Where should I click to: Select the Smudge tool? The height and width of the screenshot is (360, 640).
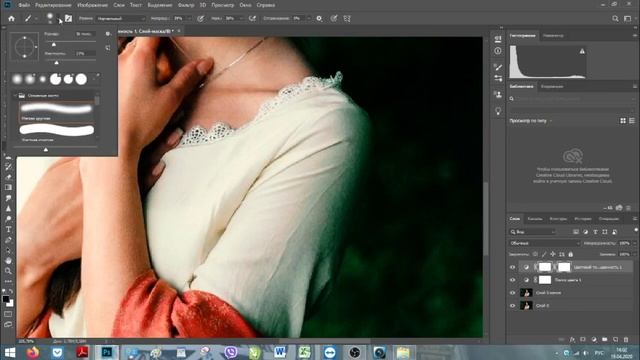tap(8, 198)
